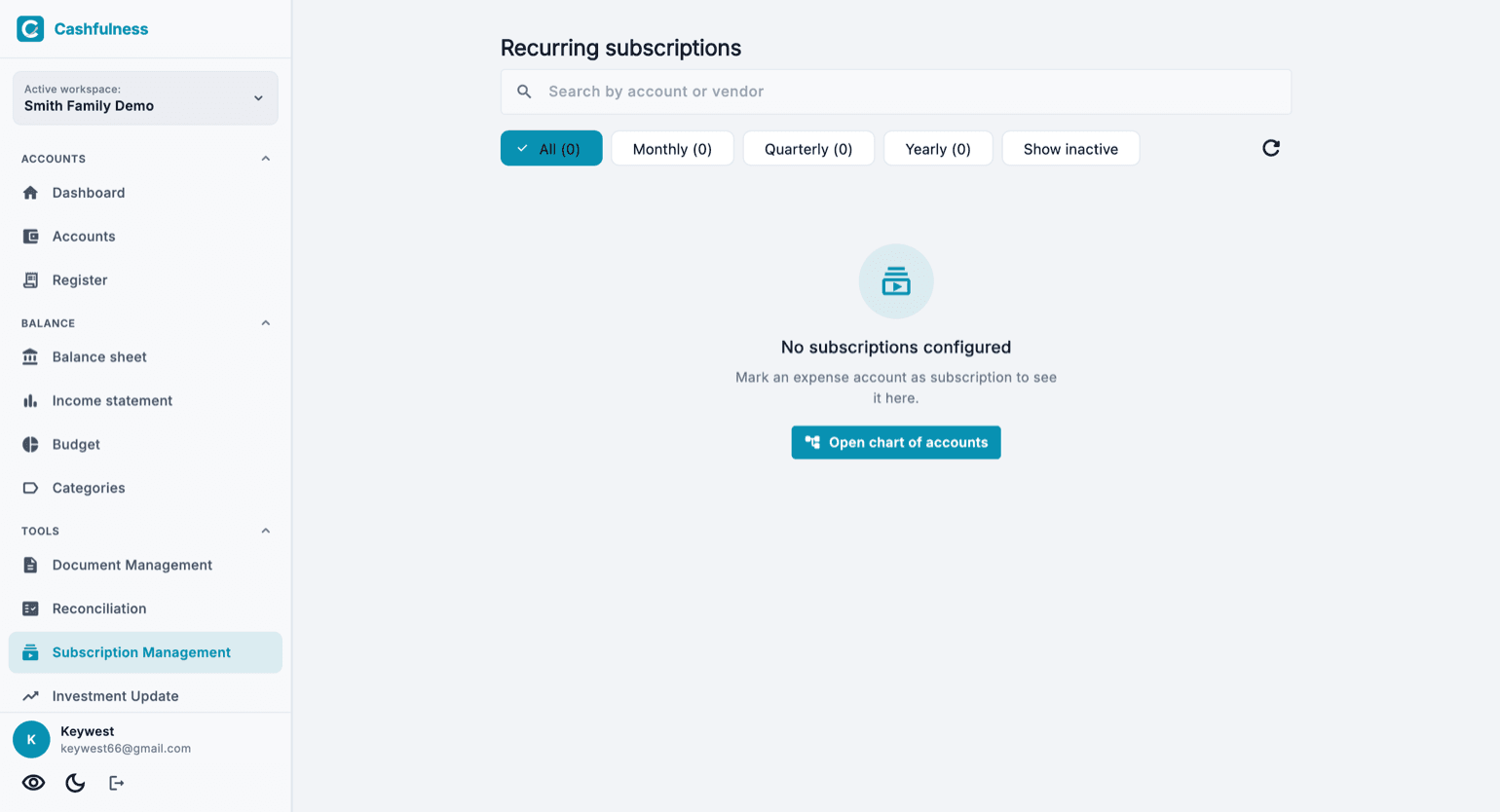Image resolution: width=1500 pixels, height=812 pixels.
Task: Open the Dashboard page
Action: 145,193
